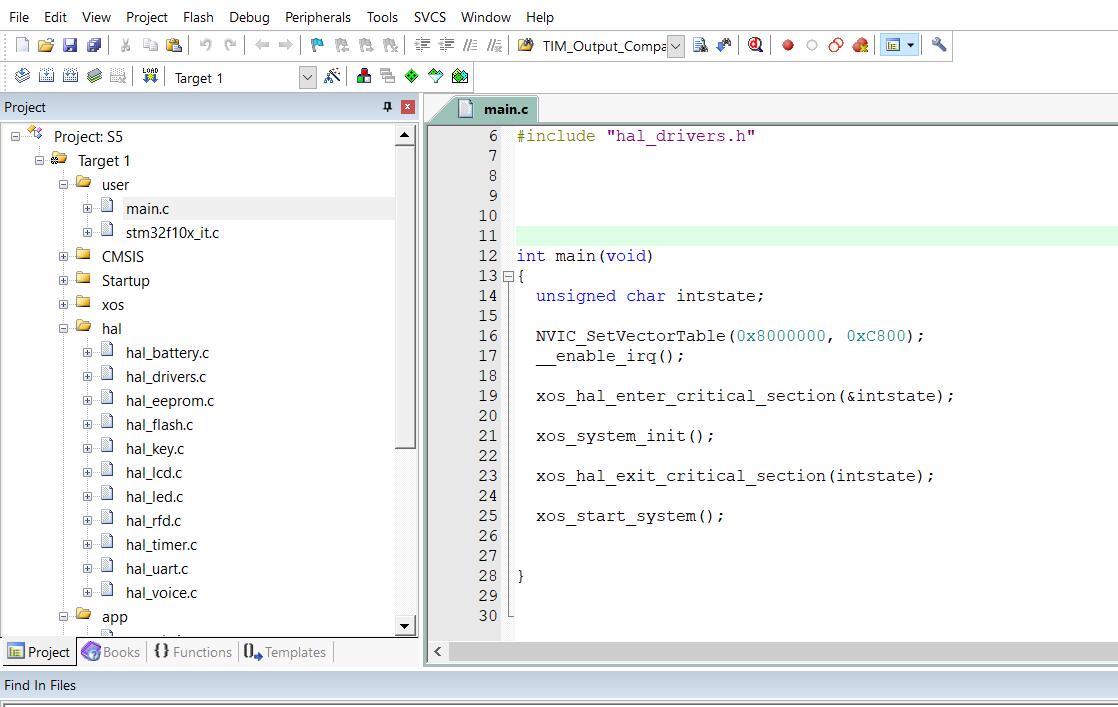Open Manage Project Items colored blocks icon
Viewport: 1118px width, 707px height.
tap(364, 76)
